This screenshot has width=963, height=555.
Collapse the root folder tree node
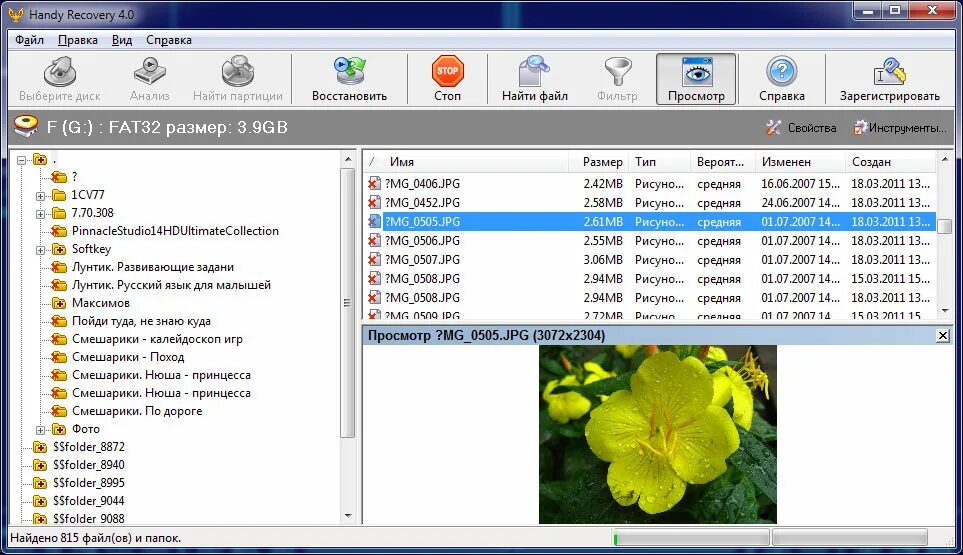click(21, 160)
